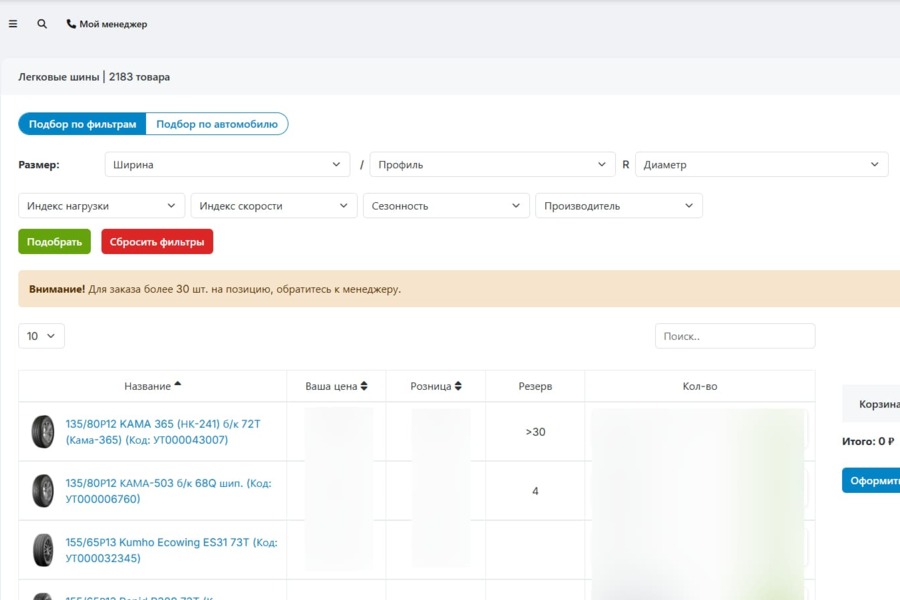Click the Корзина cart heading
This screenshot has width=900, height=600.
pos(879,404)
